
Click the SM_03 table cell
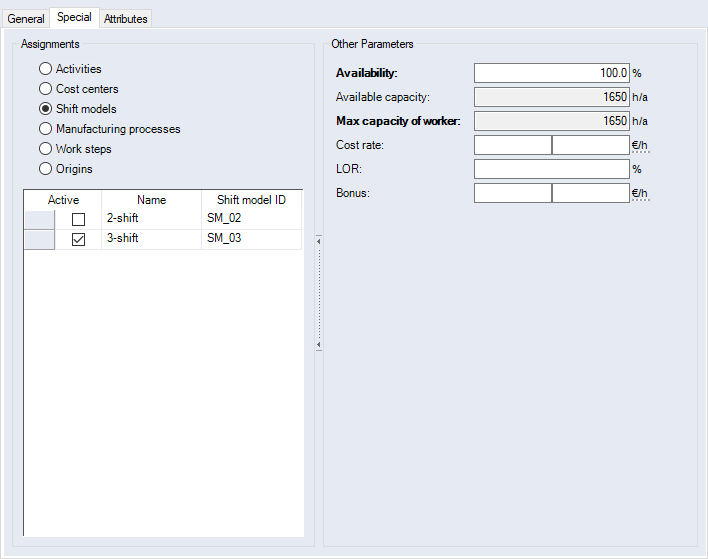tap(251, 239)
